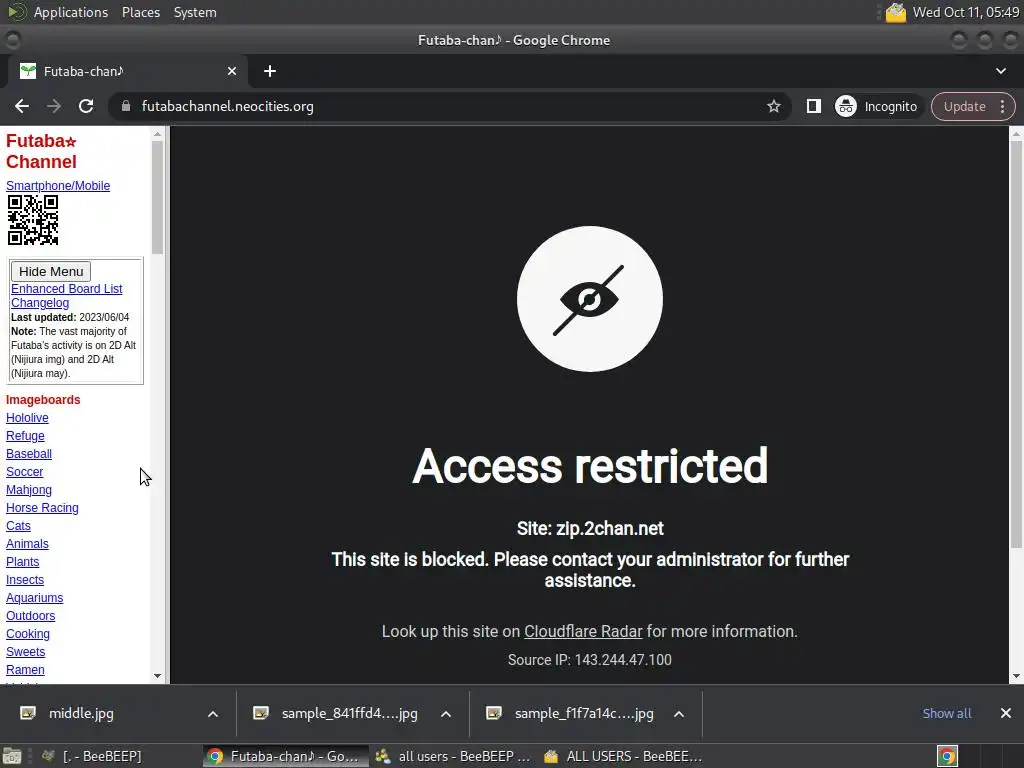Click the crossed-out eye blocked icon
The width and height of the screenshot is (1024, 768).
pyautogui.click(x=589, y=299)
